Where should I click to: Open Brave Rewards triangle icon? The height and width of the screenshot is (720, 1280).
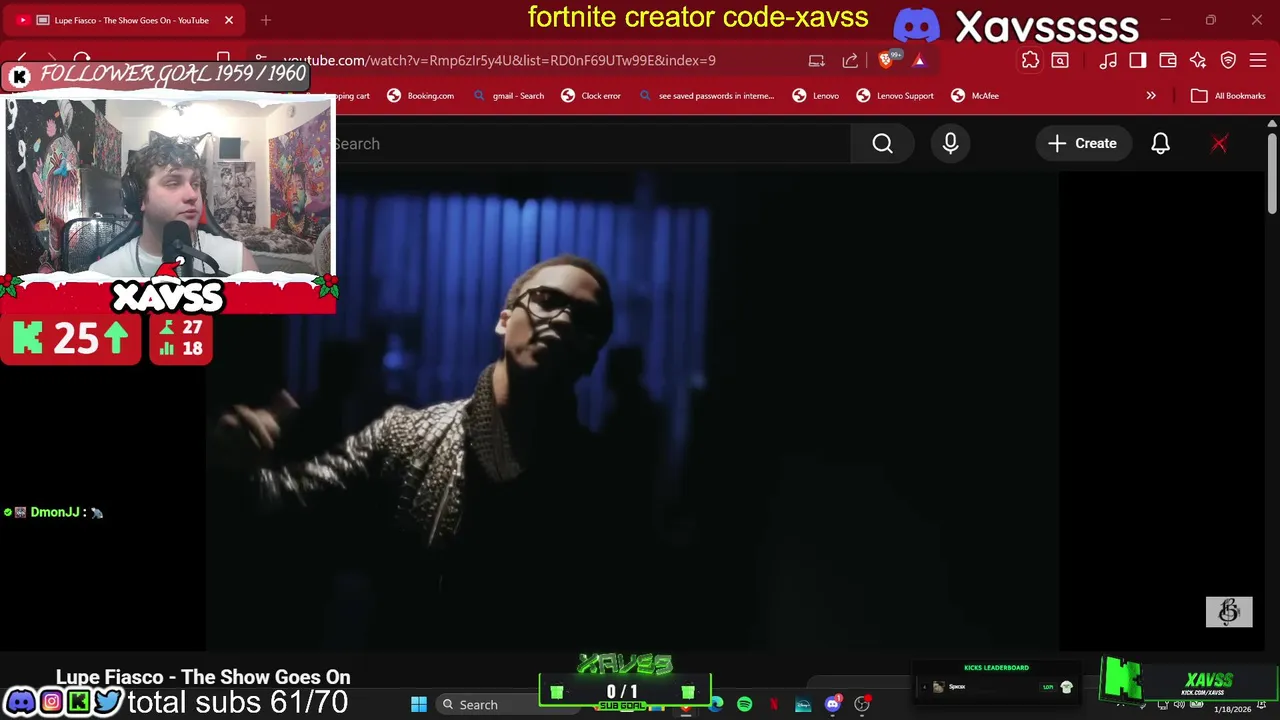click(919, 60)
